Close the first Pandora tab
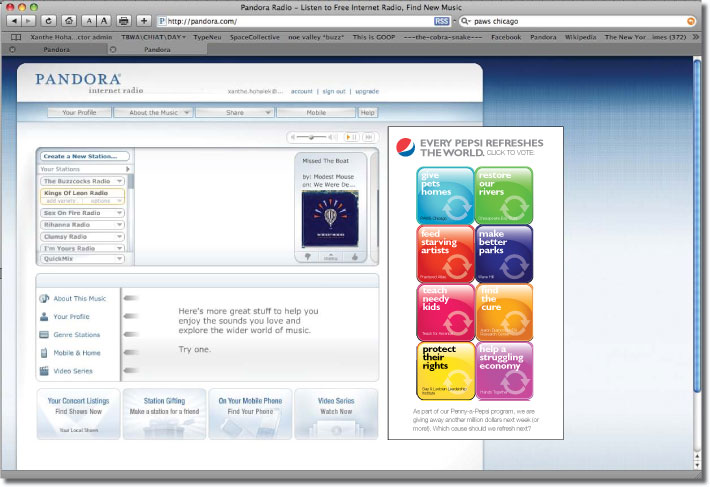This screenshot has width=710, height=487. pyautogui.click(x=12, y=50)
